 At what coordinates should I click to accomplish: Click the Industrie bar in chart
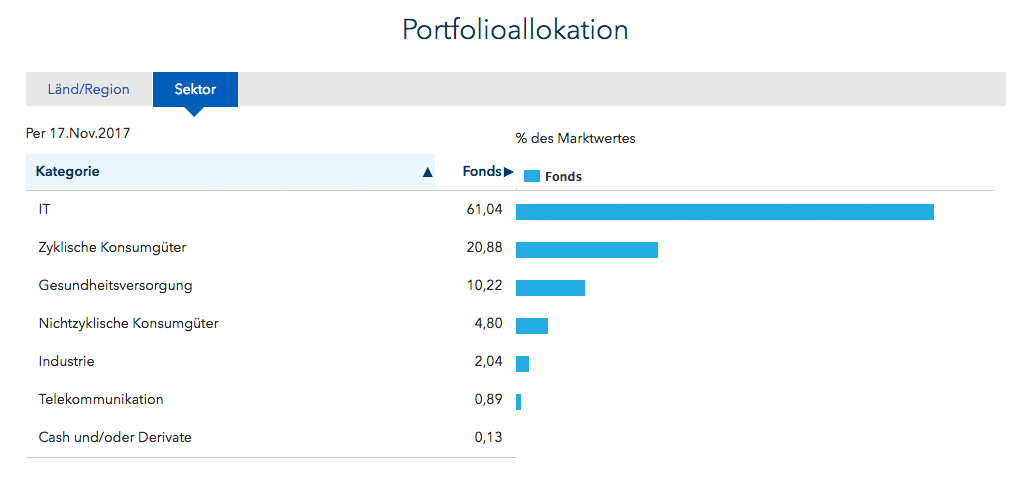pos(522,364)
